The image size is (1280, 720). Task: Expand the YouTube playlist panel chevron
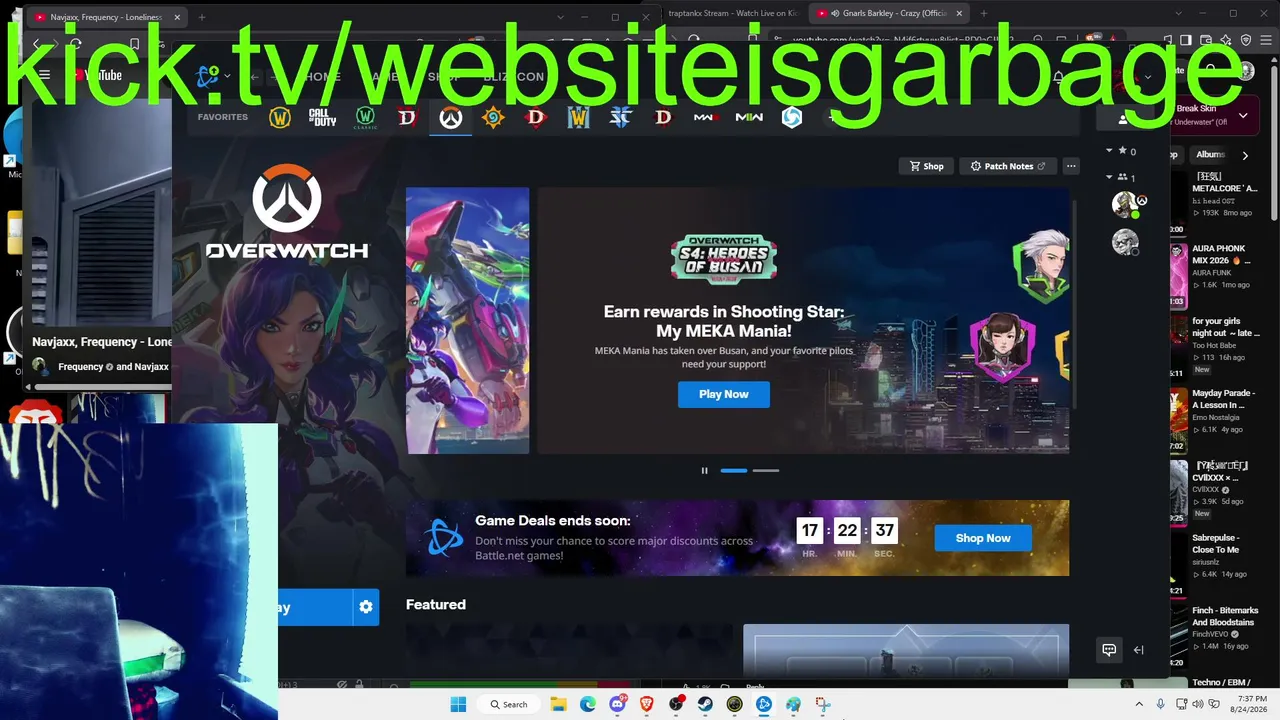coord(1243,115)
